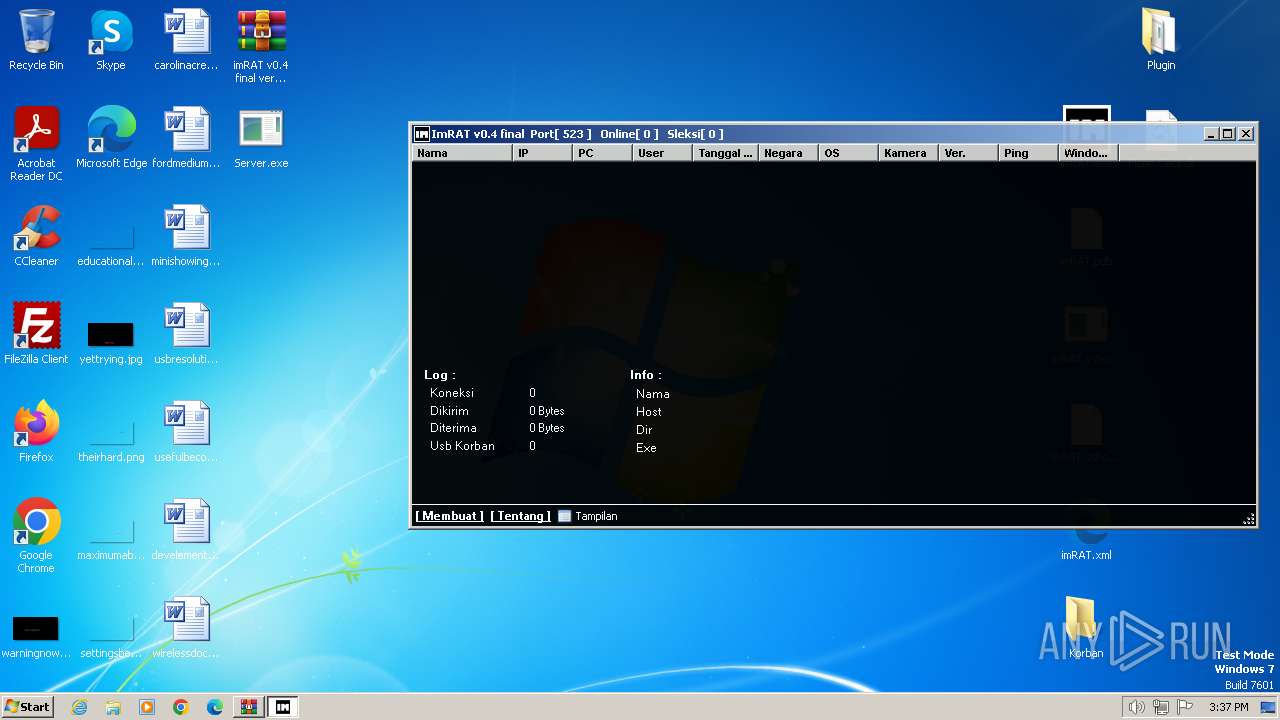Maximize the imRAT window
The height and width of the screenshot is (720, 1280).
(x=1228, y=134)
